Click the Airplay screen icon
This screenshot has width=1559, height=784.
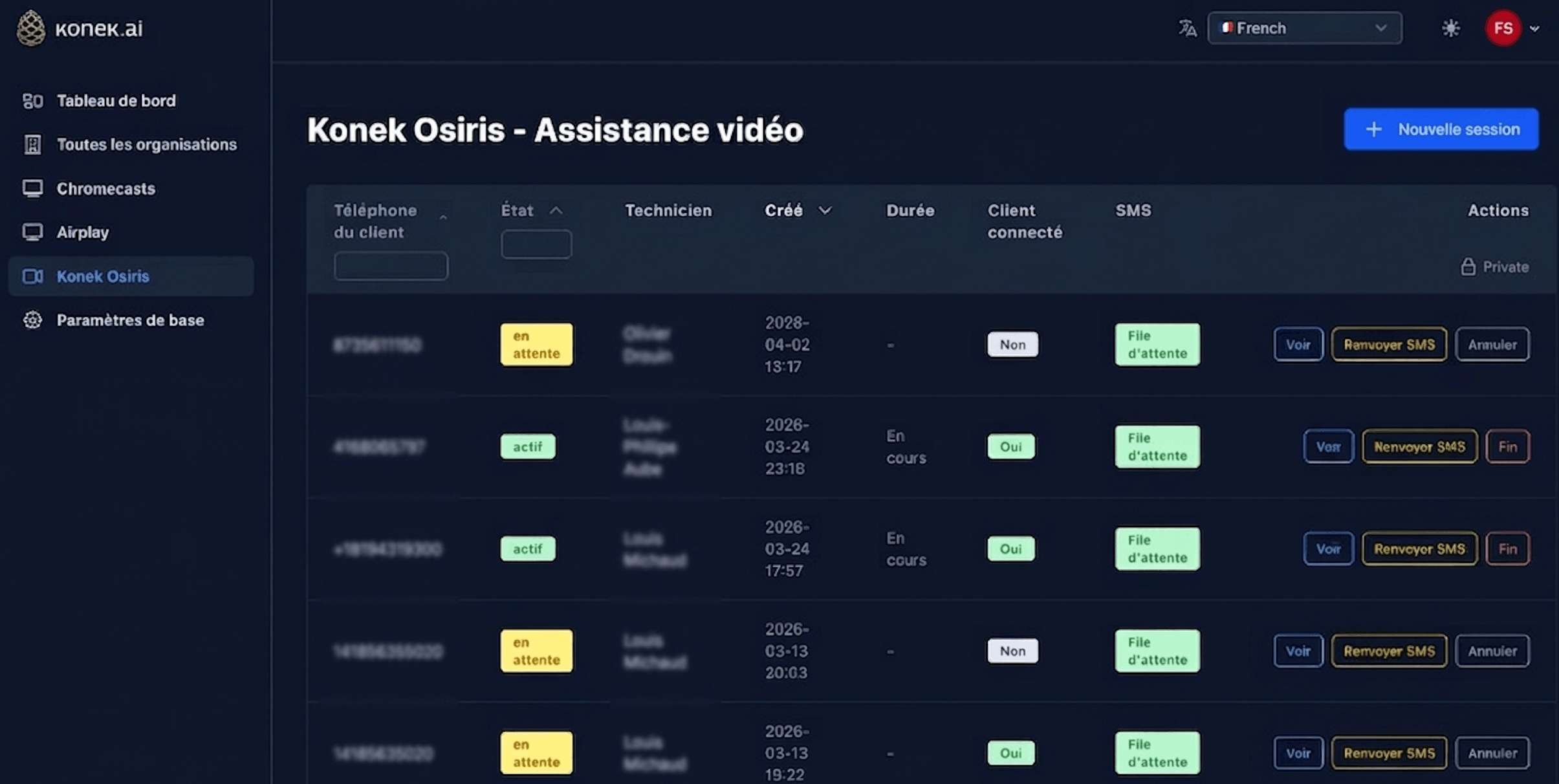click(32, 232)
